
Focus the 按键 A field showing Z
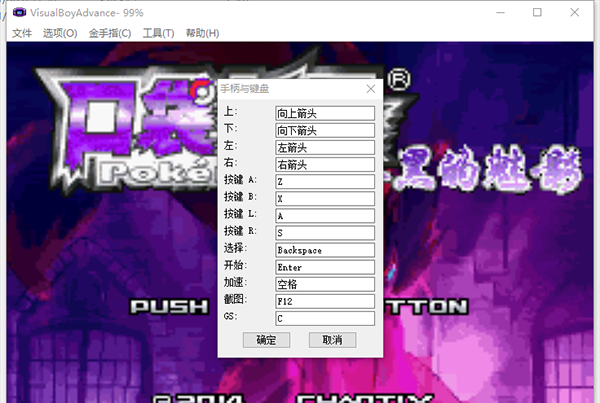[x=325, y=182]
